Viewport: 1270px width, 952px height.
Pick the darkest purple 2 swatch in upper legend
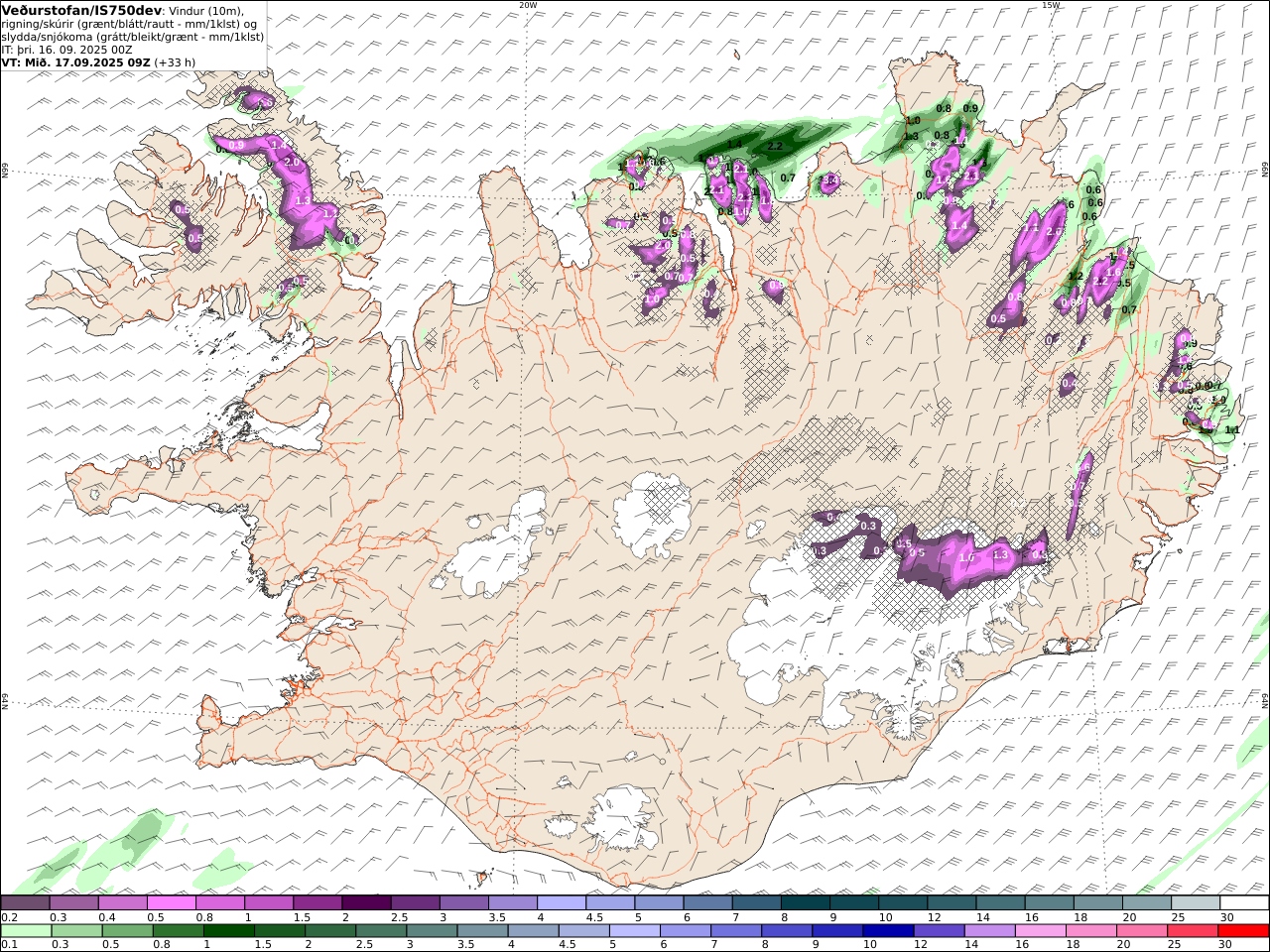point(366,903)
